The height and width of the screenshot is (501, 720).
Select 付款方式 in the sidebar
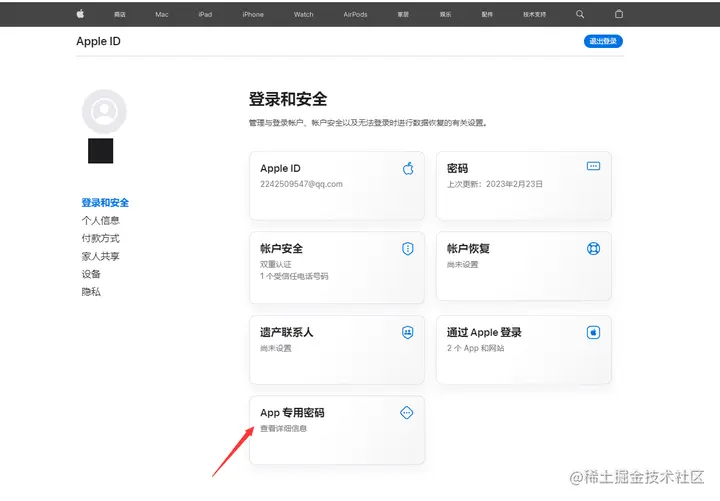[x=101, y=239]
